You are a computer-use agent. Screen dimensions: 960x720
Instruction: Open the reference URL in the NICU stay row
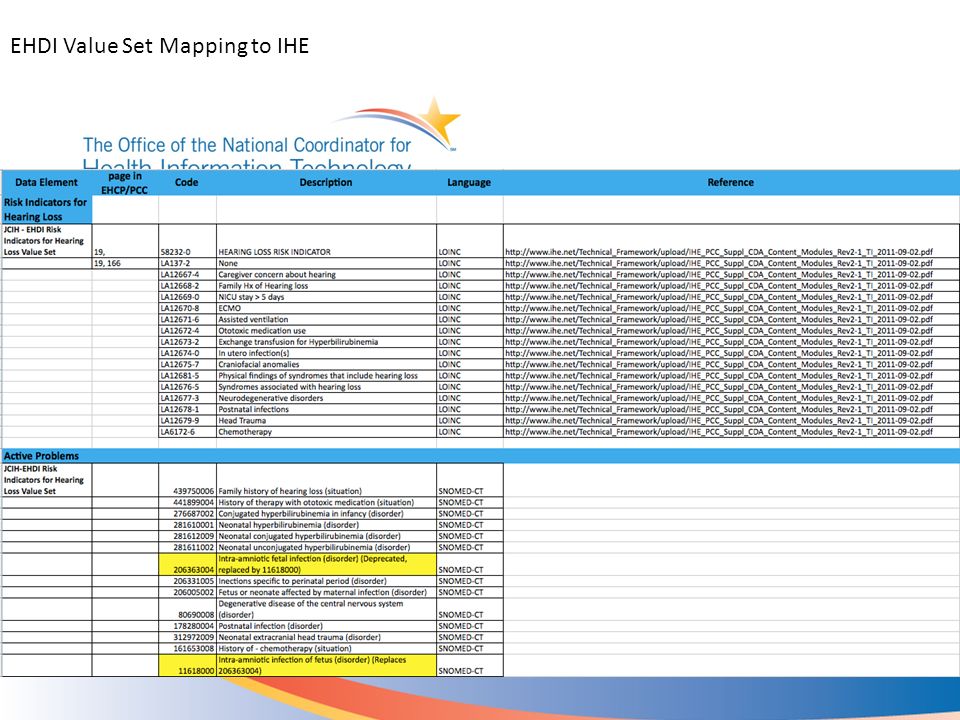(719, 297)
